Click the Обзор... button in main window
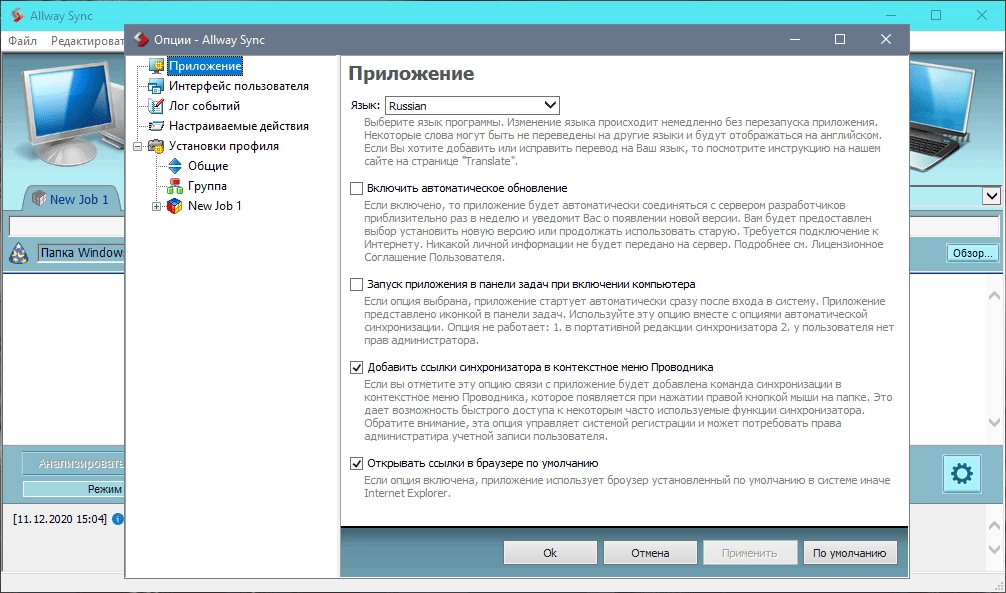This screenshot has width=1006, height=593. 973,253
